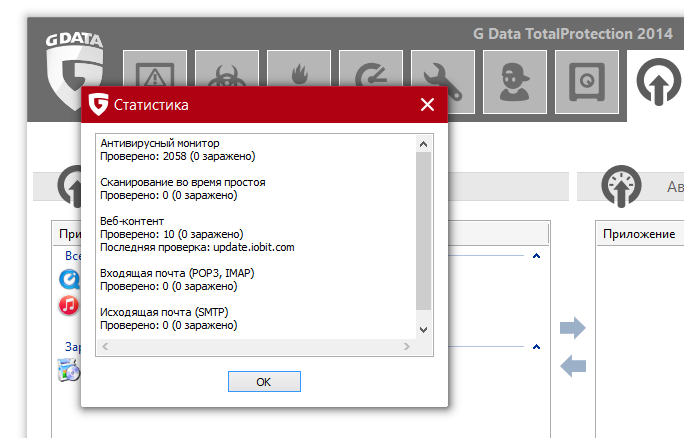The image size is (684, 438).
Task: Open the safe File Vault tab
Action: (x=587, y=82)
